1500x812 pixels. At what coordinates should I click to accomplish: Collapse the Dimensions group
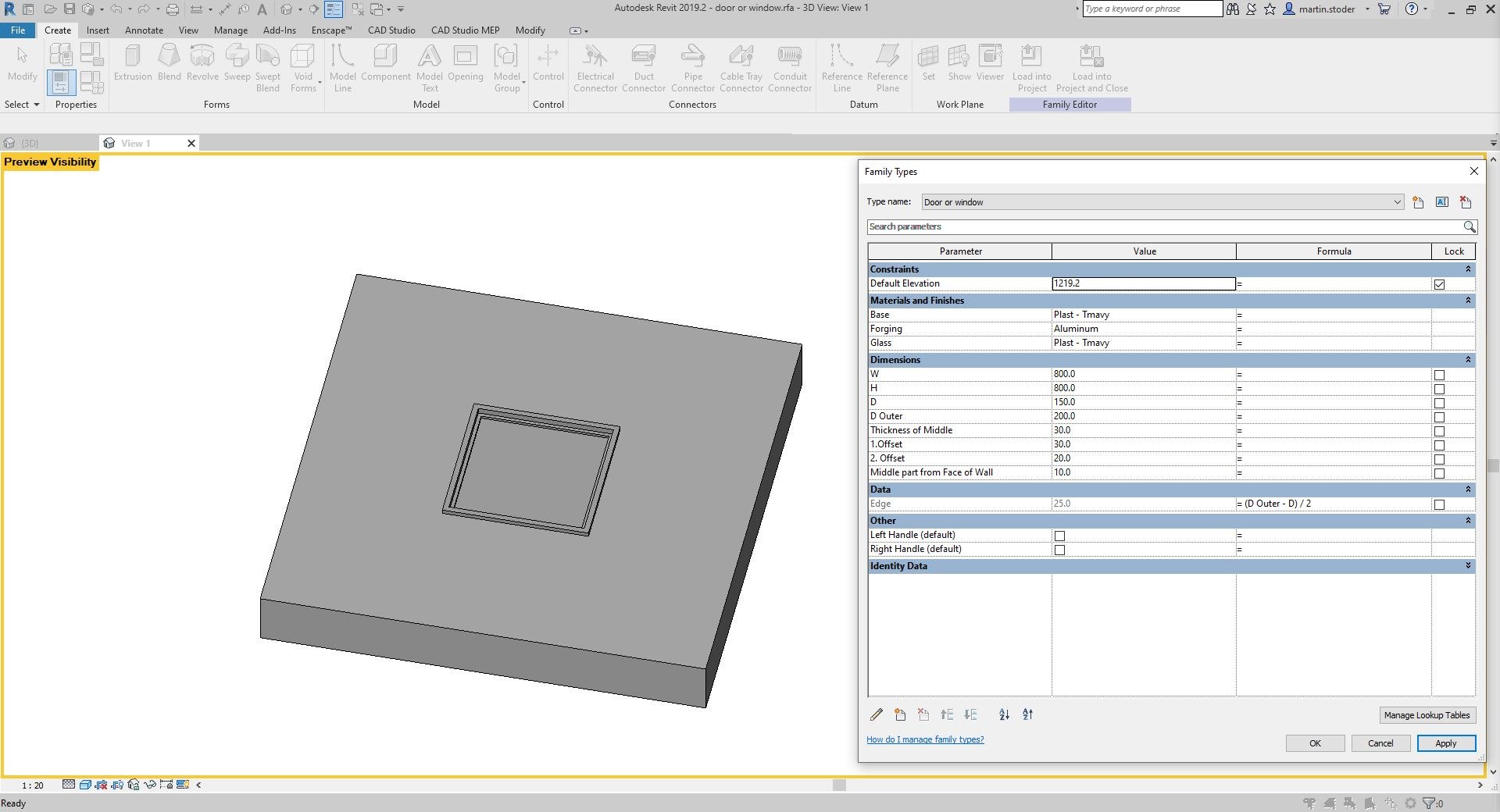pyautogui.click(x=1468, y=359)
